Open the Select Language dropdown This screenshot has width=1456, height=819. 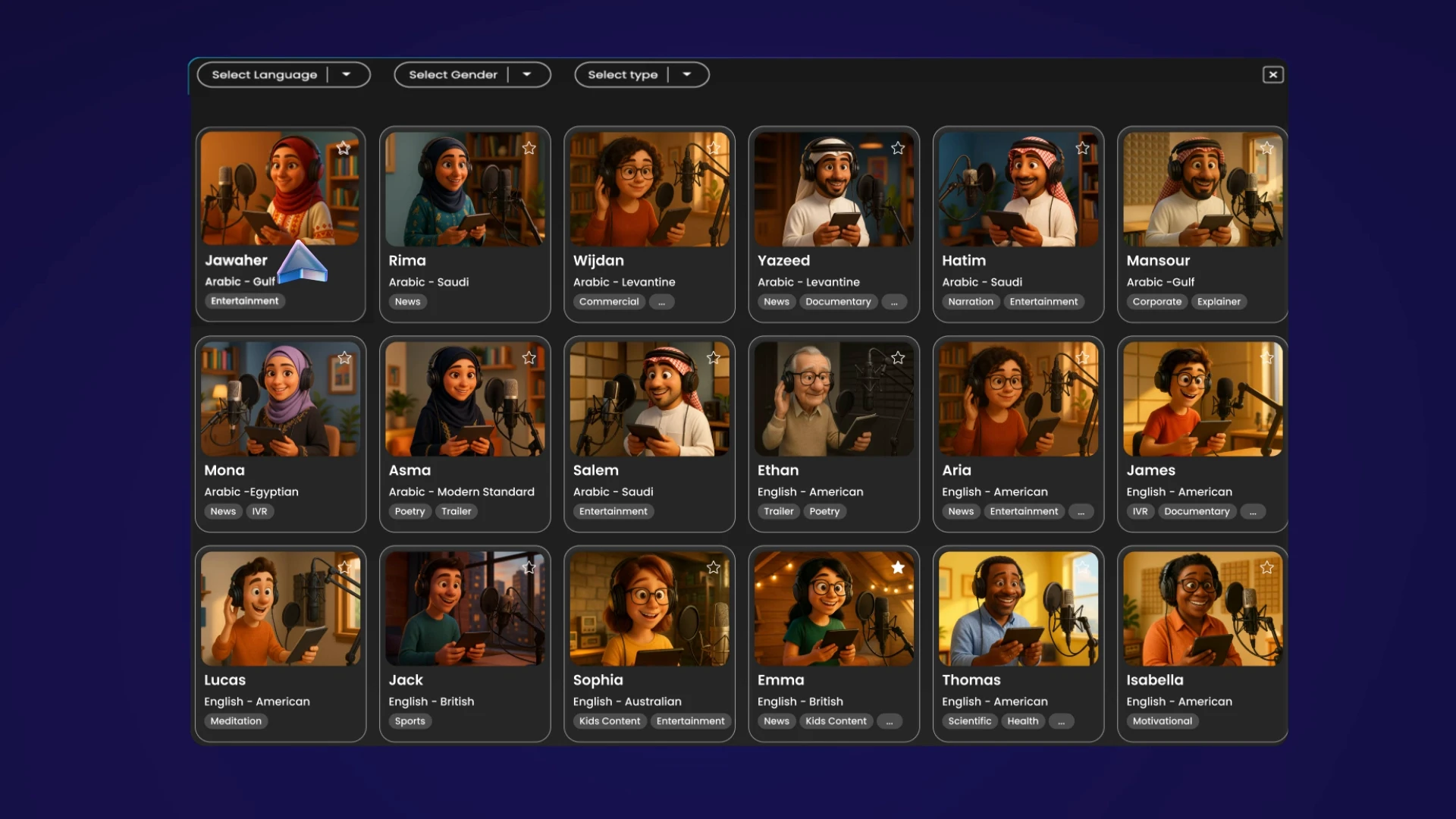point(346,74)
